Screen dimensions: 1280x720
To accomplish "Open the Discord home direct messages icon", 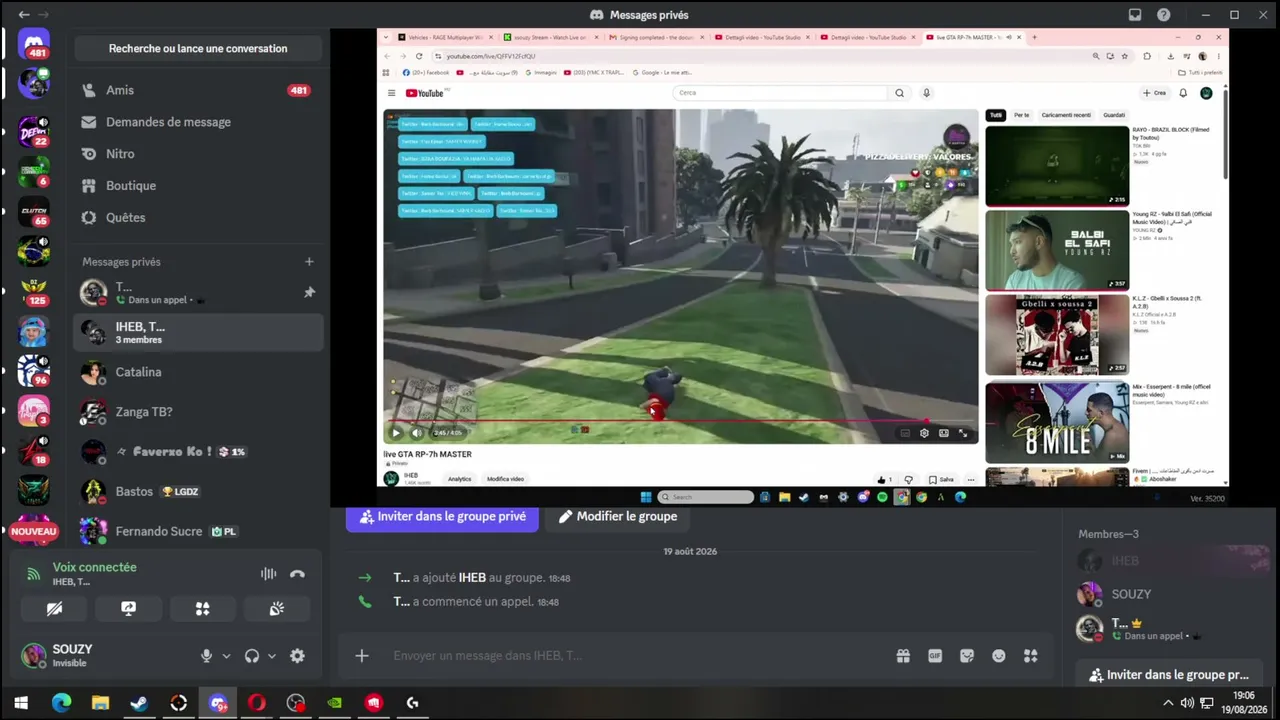I will (34, 44).
